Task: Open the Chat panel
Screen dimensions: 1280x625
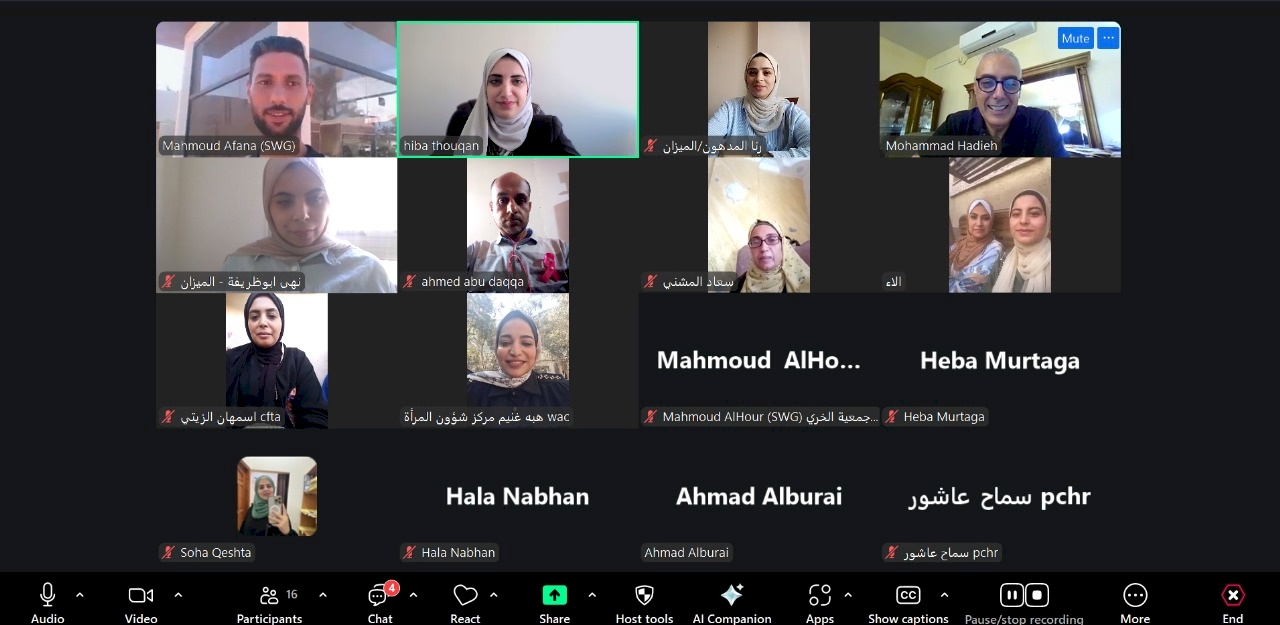Action: click(x=378, y=596)
